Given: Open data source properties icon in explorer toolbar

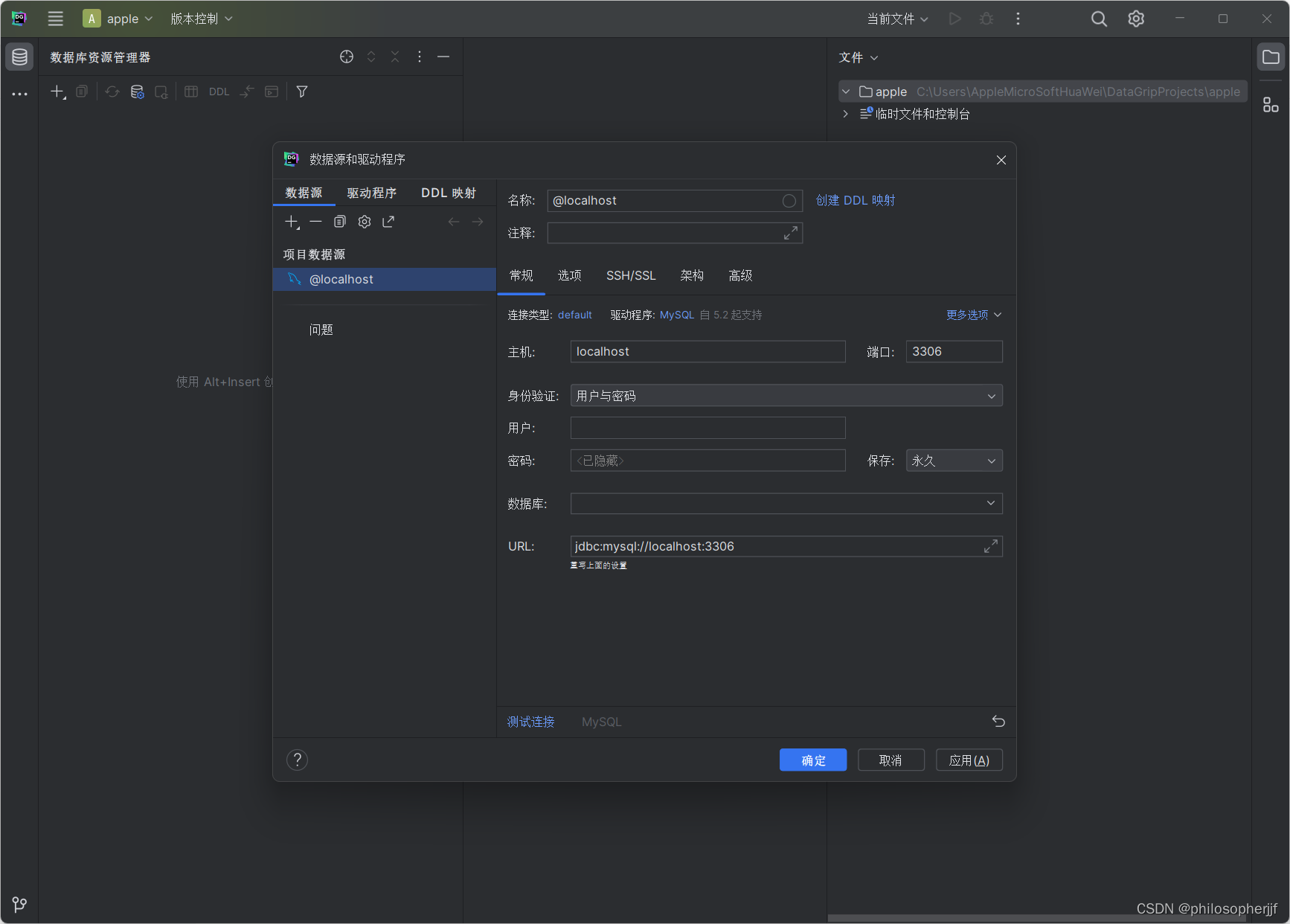Looking at the screenshot, I should 137,92.
